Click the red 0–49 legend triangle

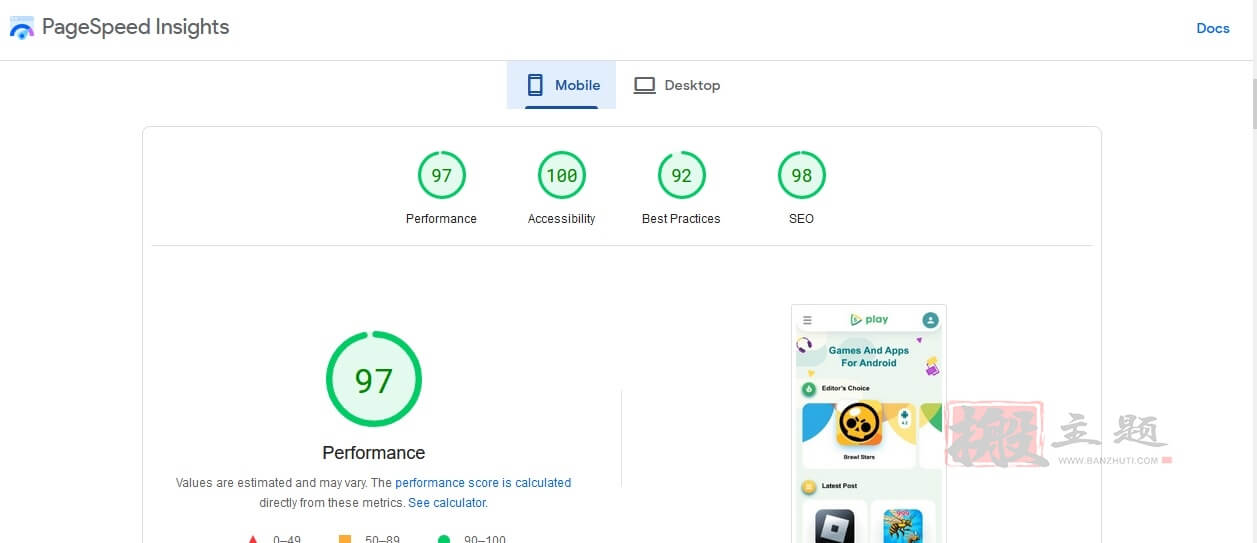pyautogui.click(x=253, y=540)
